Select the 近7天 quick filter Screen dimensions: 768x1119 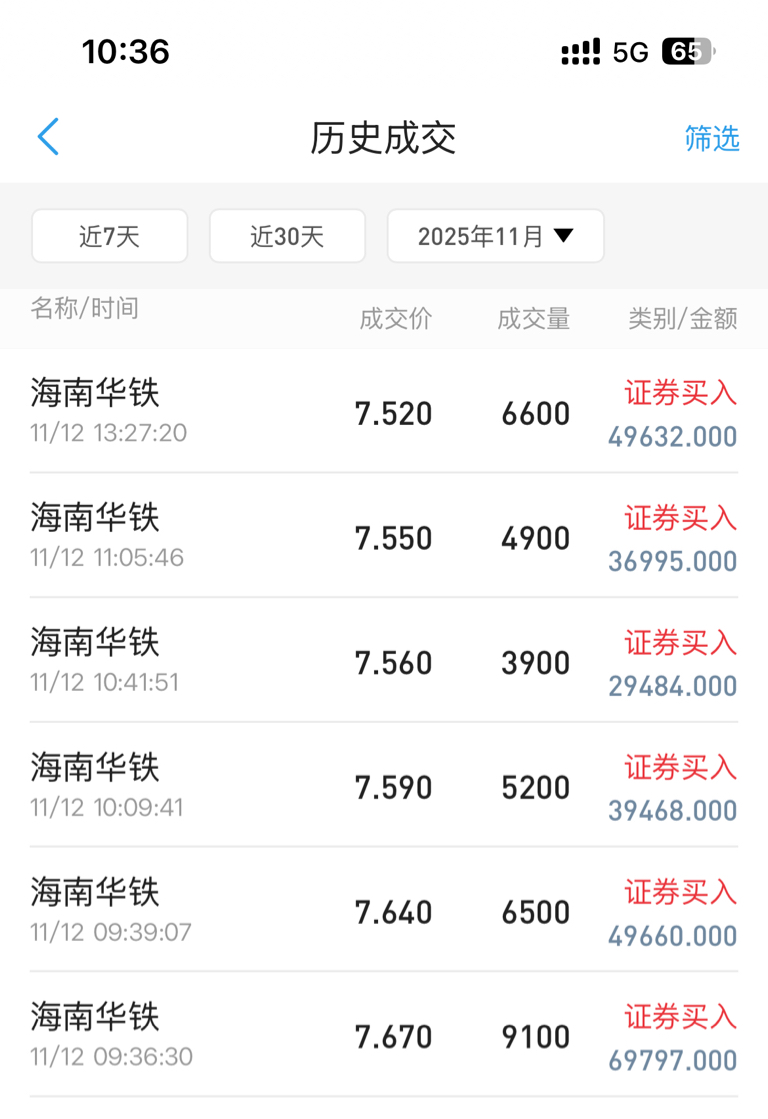[110, 236]
